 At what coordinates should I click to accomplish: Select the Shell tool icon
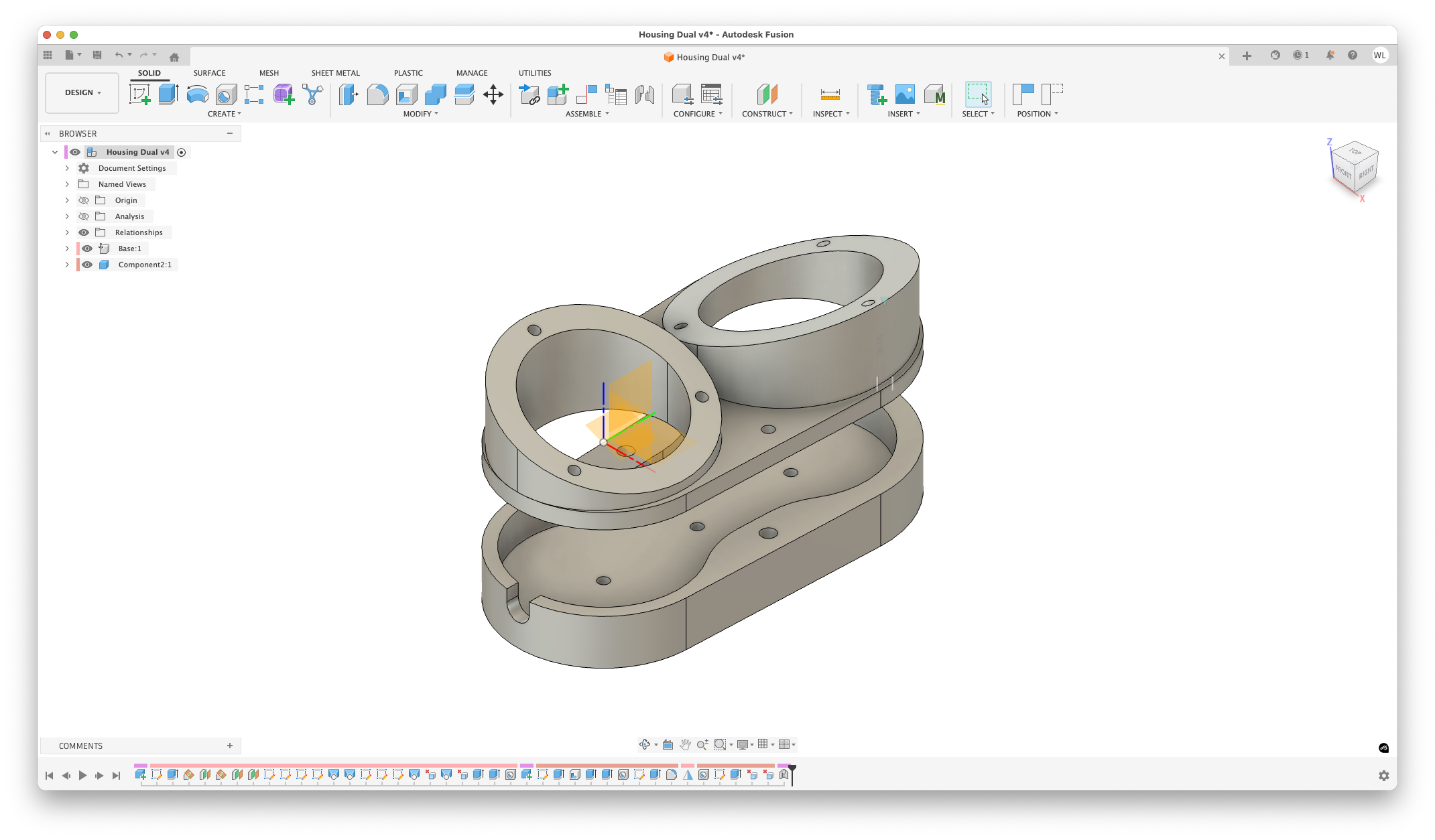pyautogui.click(x=406, y=94)
